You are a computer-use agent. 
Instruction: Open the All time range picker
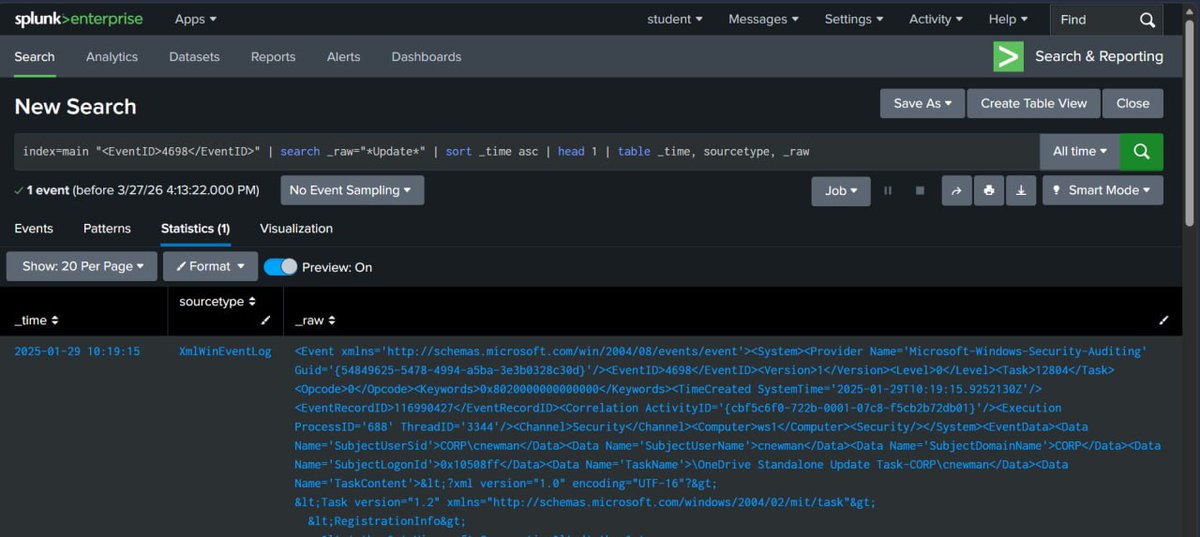click(1080, 152)
